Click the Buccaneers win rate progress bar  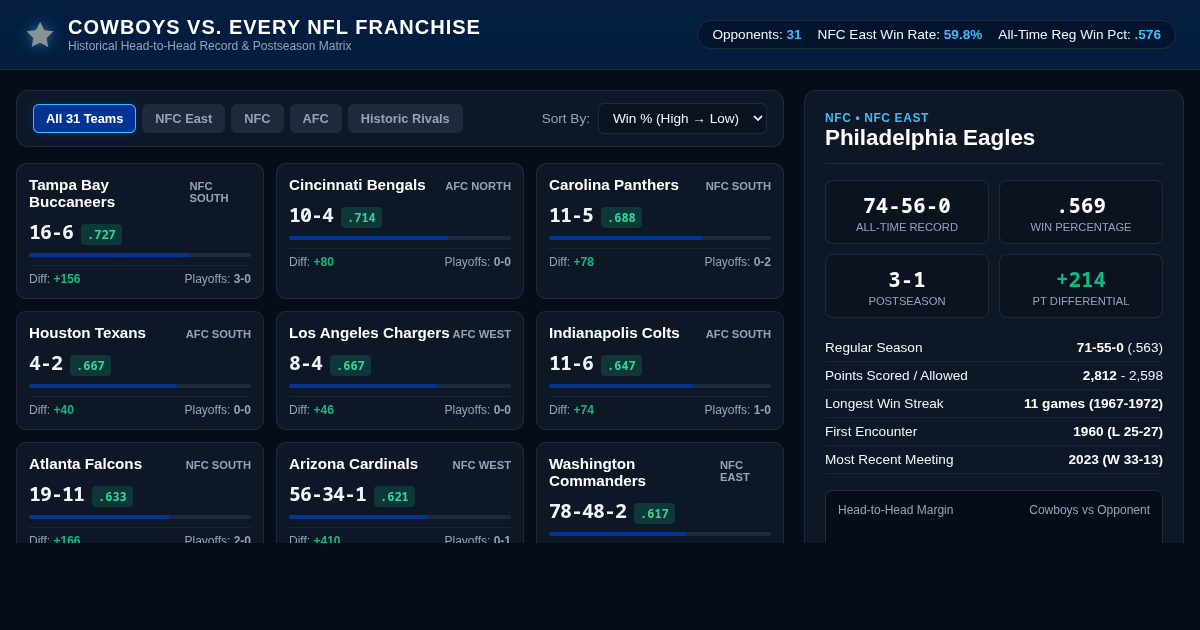(x=140, y=255)
